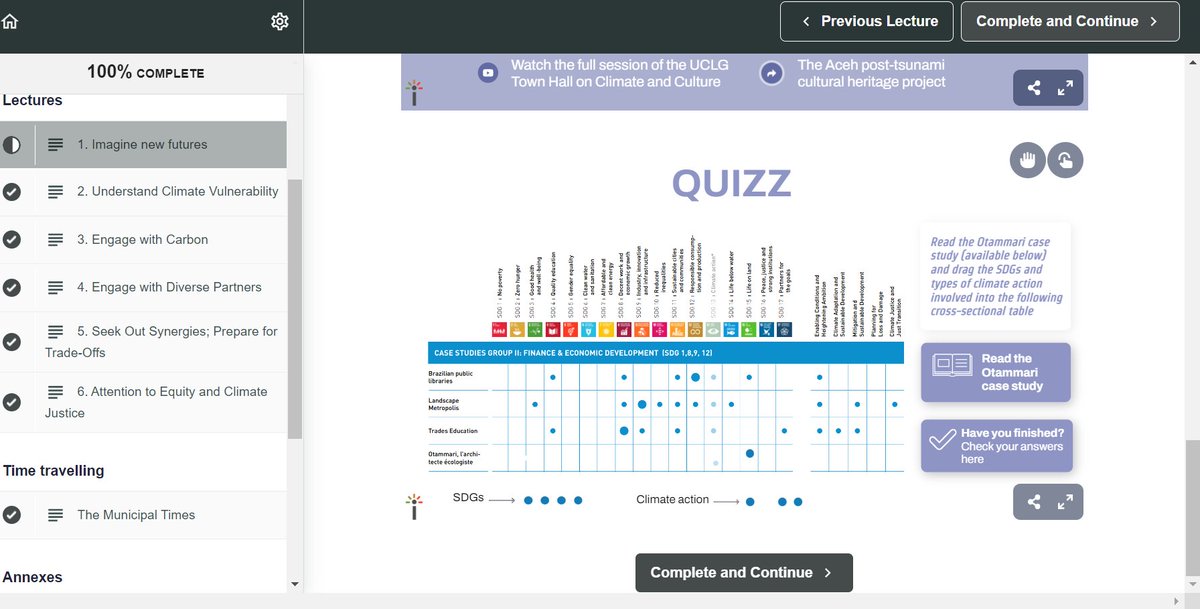The image size is (1200, 609).
Task: Open lecture 5. Seek Out Synergies; Prepare for Trade-Offs
Action: [143, 342]
